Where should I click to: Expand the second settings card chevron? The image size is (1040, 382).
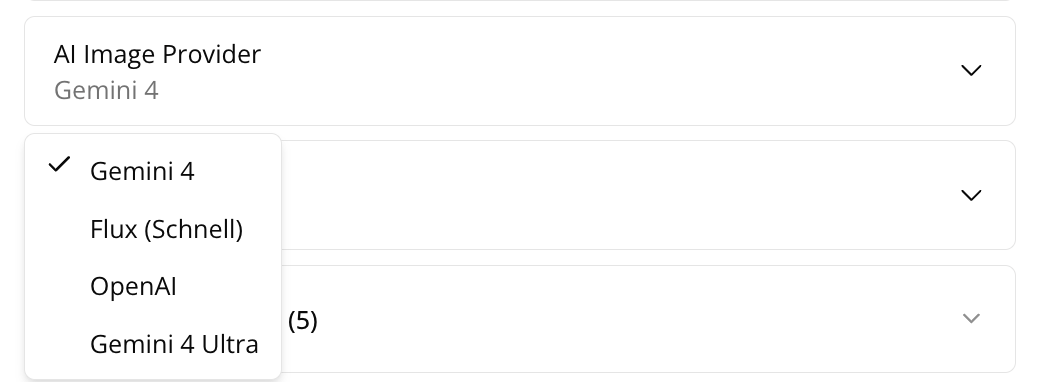coord(971,195)
